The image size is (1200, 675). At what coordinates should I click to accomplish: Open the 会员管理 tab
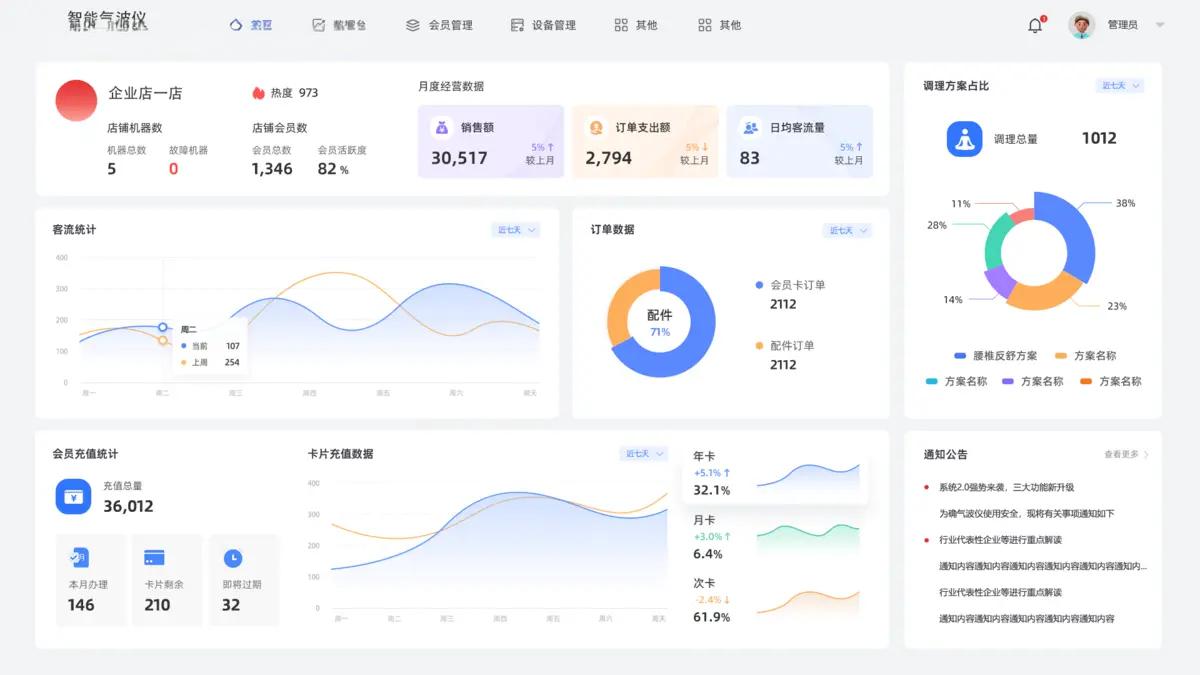tap(439, 25)
